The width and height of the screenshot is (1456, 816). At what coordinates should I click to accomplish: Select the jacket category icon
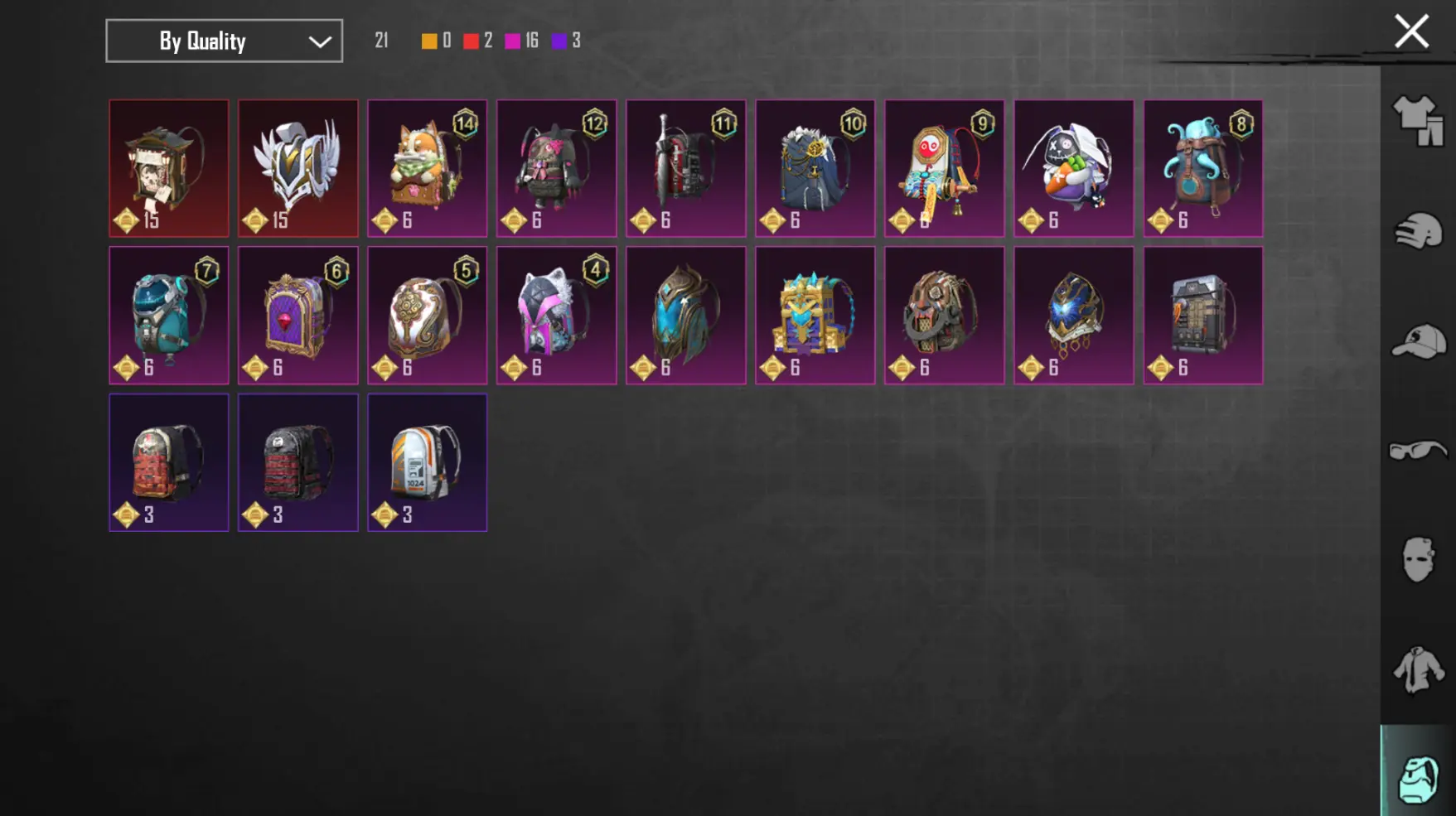pyautogui.click(x=1418, y=669)
